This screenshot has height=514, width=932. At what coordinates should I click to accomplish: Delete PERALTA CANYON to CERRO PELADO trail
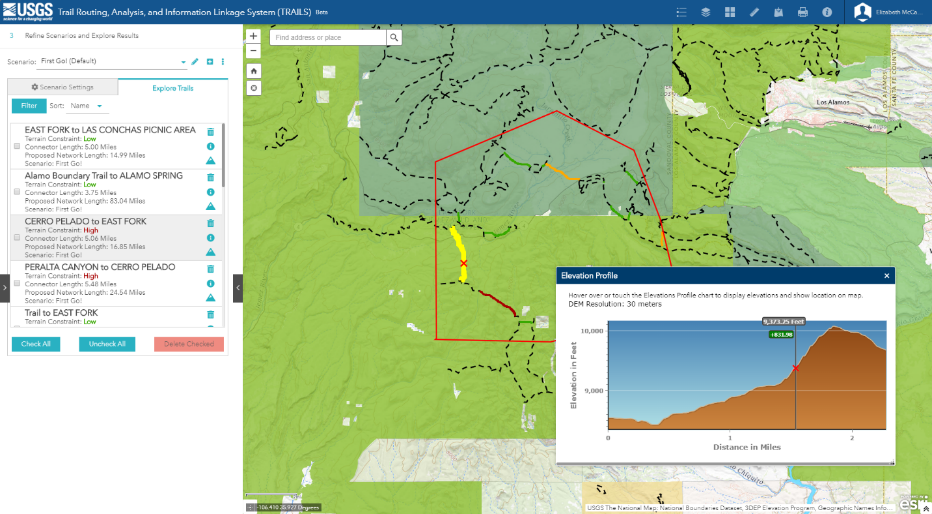pyautogui.click(x=210, y=269)
